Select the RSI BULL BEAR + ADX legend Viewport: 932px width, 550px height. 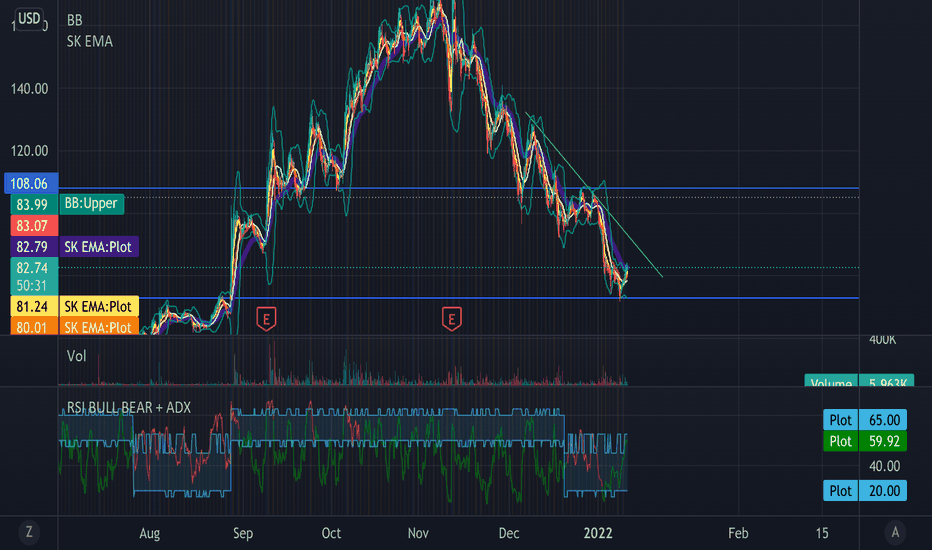128,407
